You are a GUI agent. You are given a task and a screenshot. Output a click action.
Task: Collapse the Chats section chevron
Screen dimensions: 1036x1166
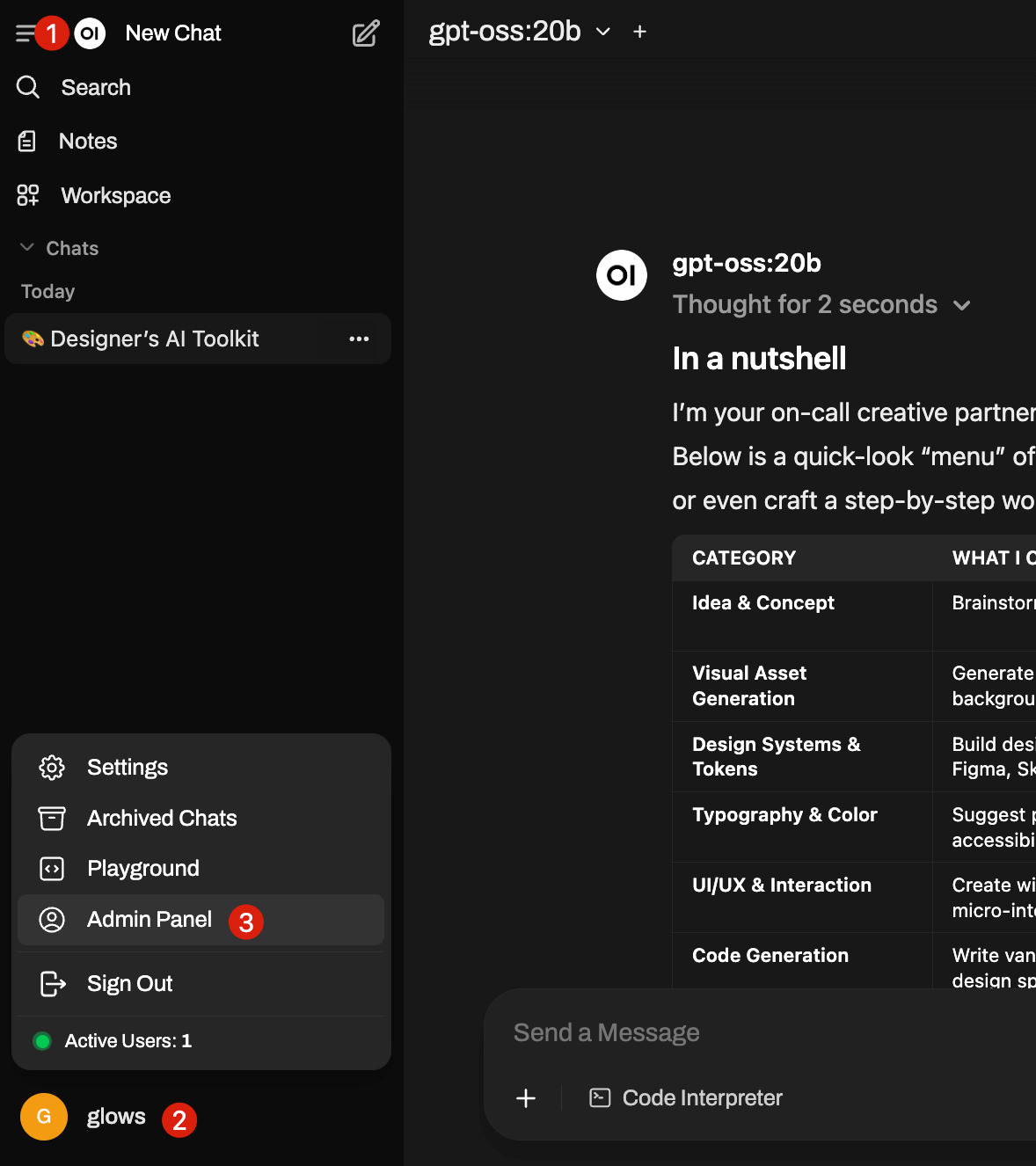(x=27, y=248)
